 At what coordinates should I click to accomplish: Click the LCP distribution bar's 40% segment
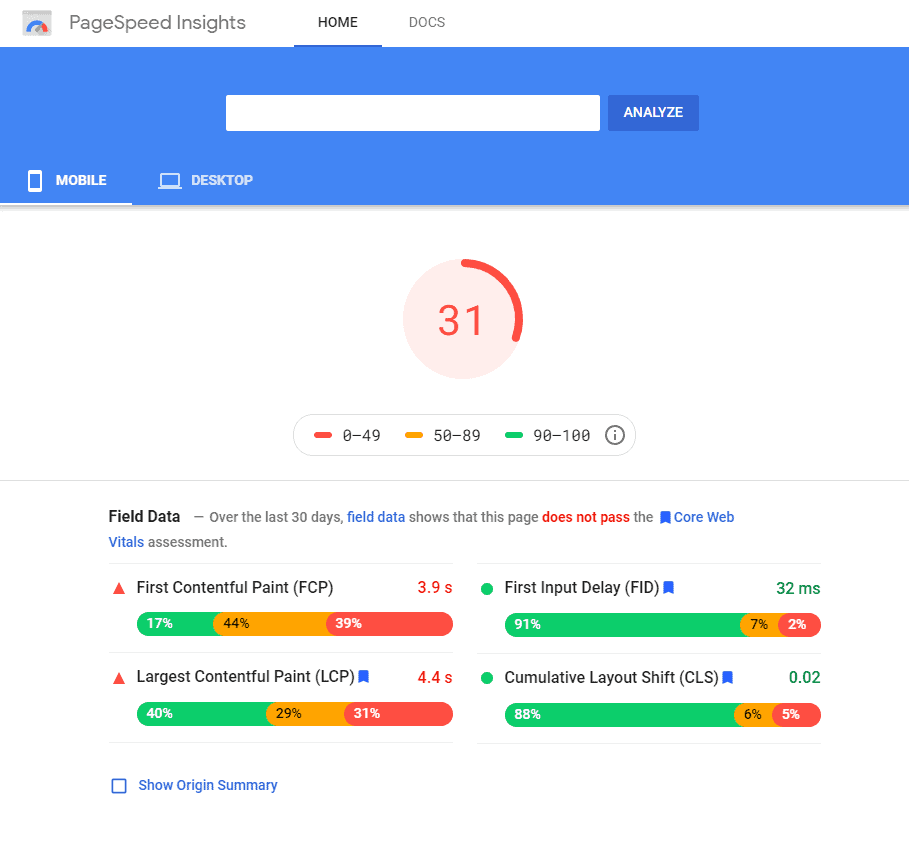(x=202, y=713)
